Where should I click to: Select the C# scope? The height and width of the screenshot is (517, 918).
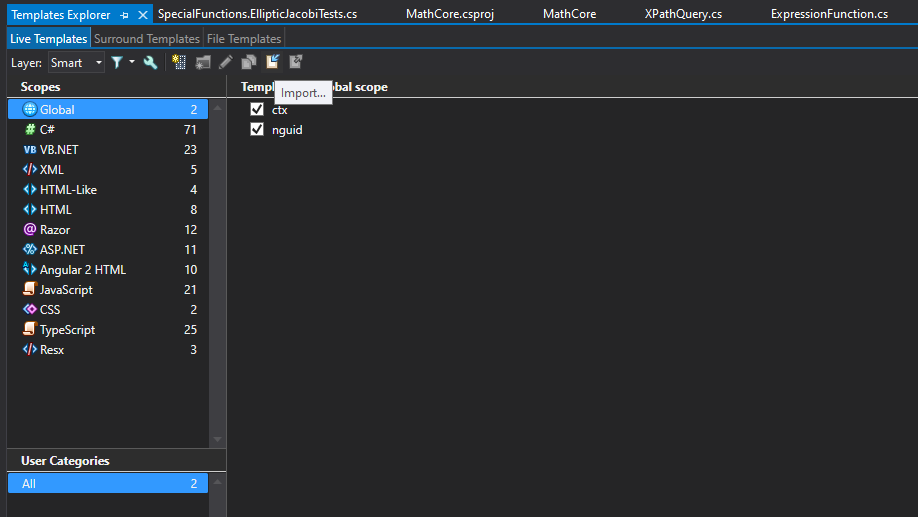click(x=108, y=129)
